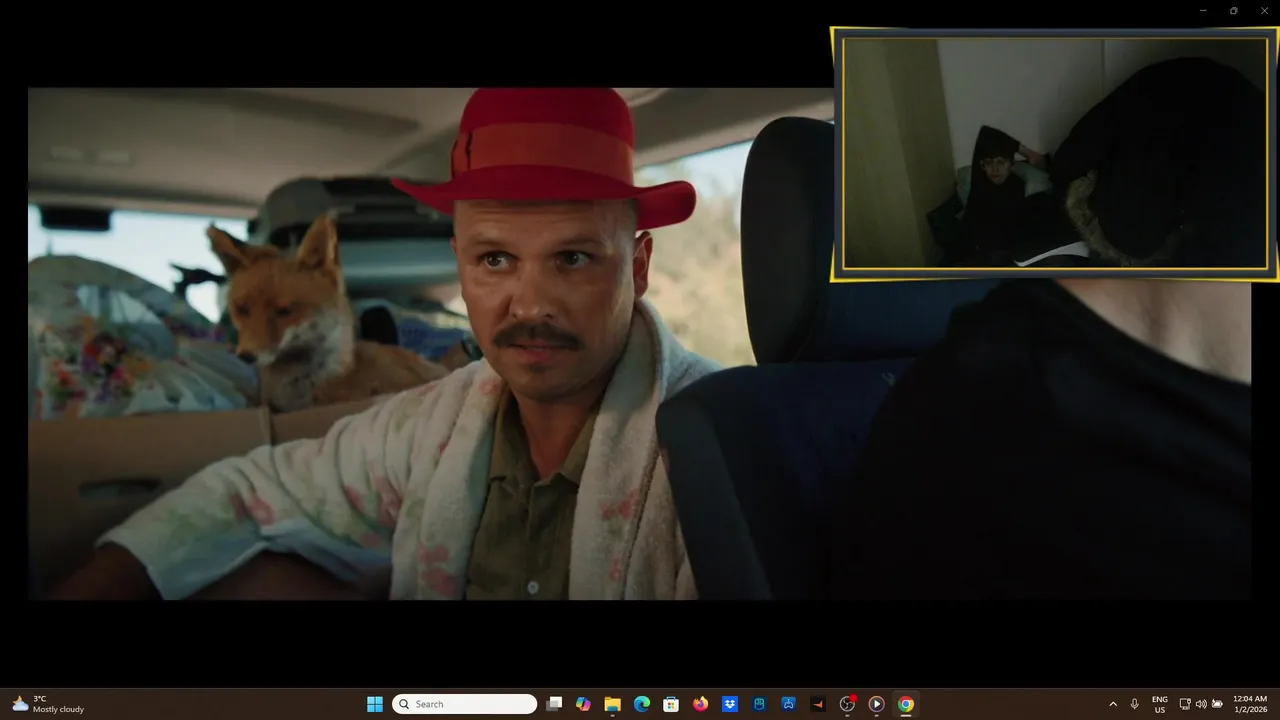Open Microsoft Edge from the taskbar
1280x720 pixels.
[x=642, y=704]
